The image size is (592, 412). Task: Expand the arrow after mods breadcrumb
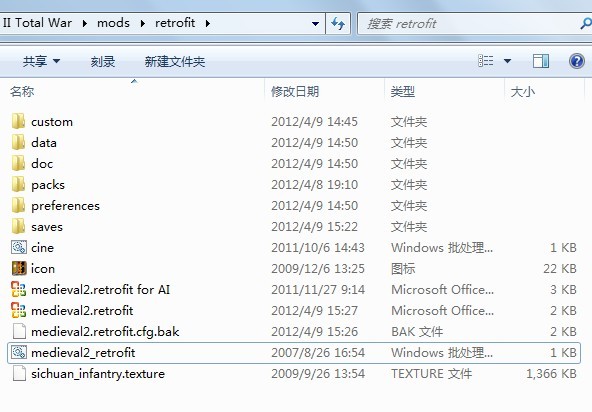(143, 23)
